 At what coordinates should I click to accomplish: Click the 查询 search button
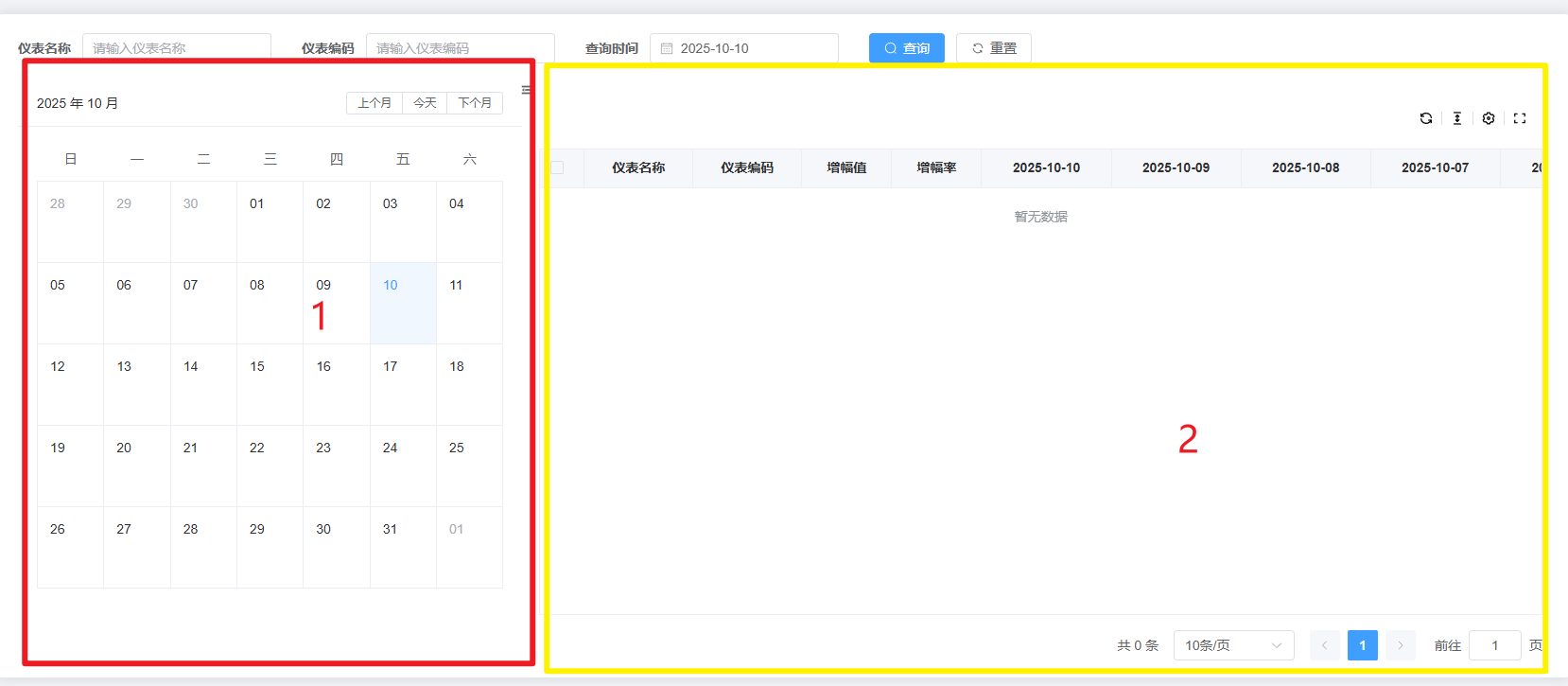pyautogui.click(x=907, y=48)
